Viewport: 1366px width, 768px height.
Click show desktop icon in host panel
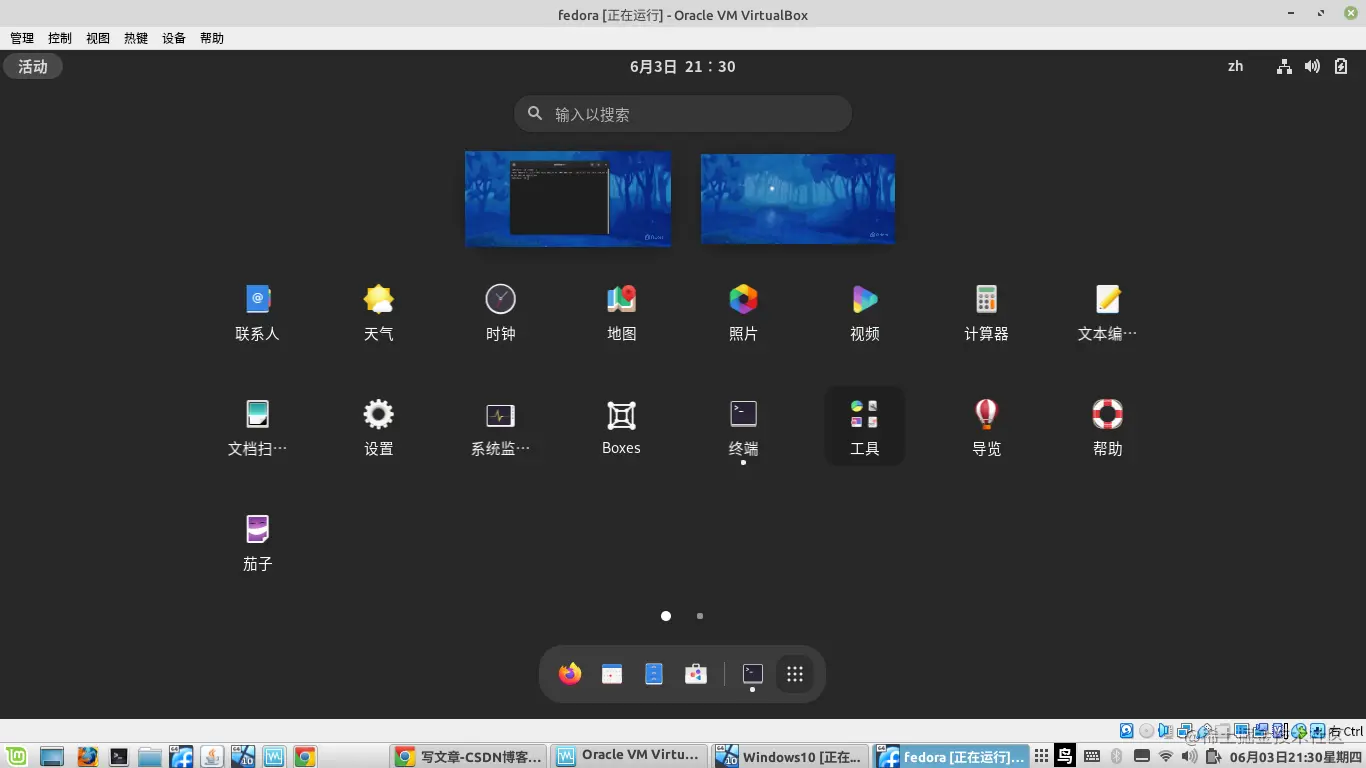coord(52,756)
